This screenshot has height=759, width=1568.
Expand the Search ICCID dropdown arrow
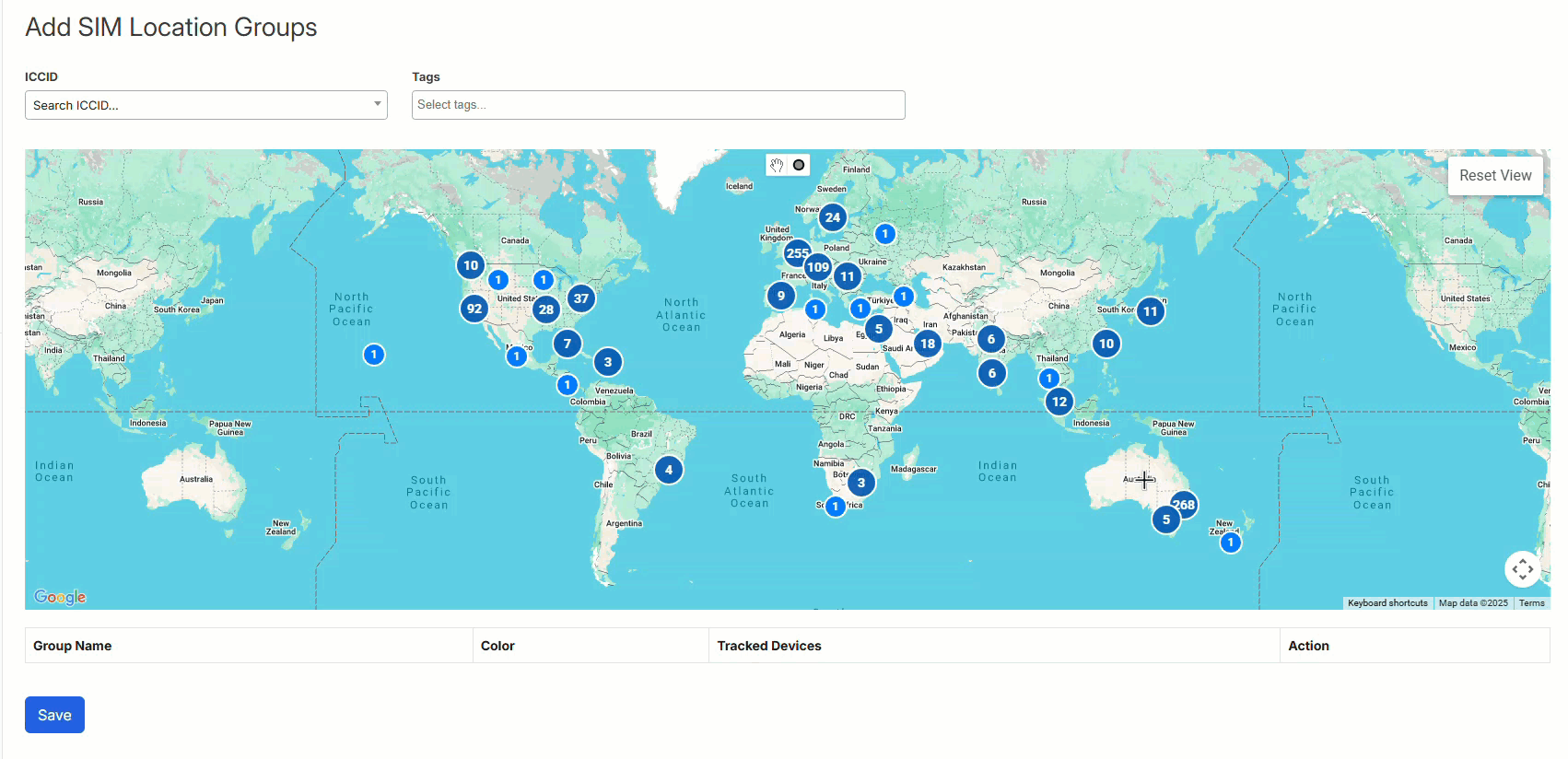click(378, 104)
